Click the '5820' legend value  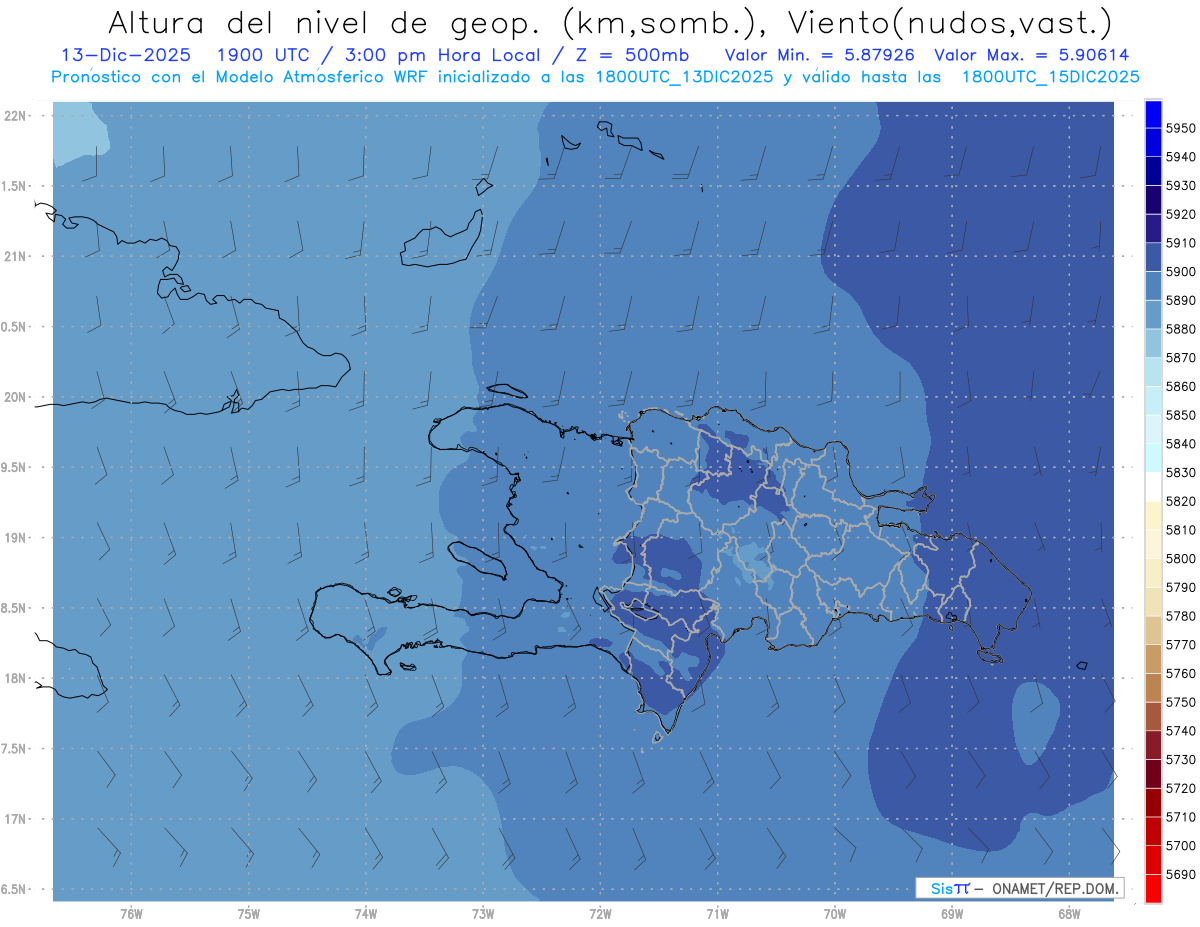point(1181,501)
